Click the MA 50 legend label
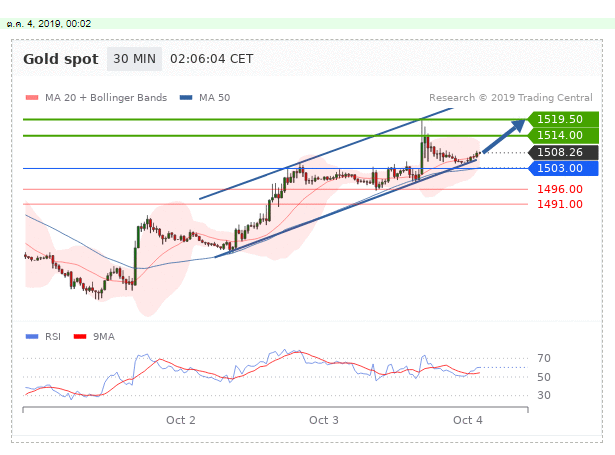Viewport: 615px width, 455px height. pyautogui.click(x=215, y=98)
